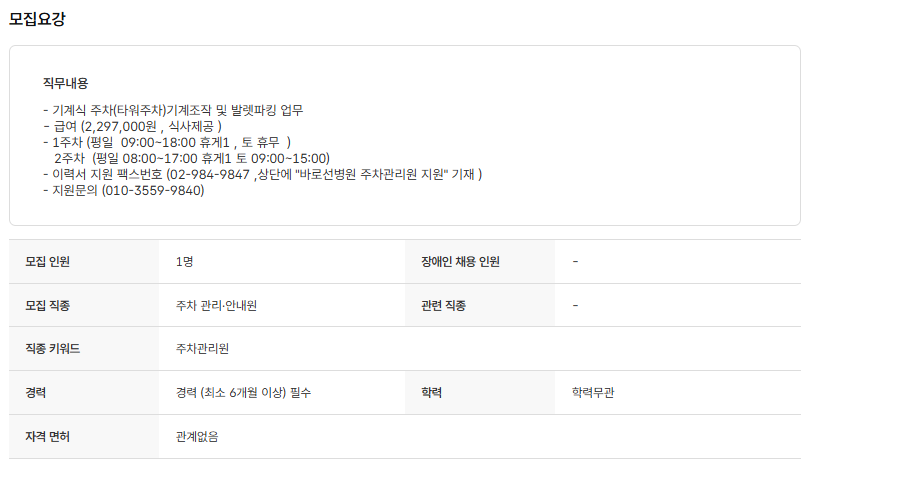
Task: Click the 주차 관리·안내원 value
Action: [x=216, y=305]
